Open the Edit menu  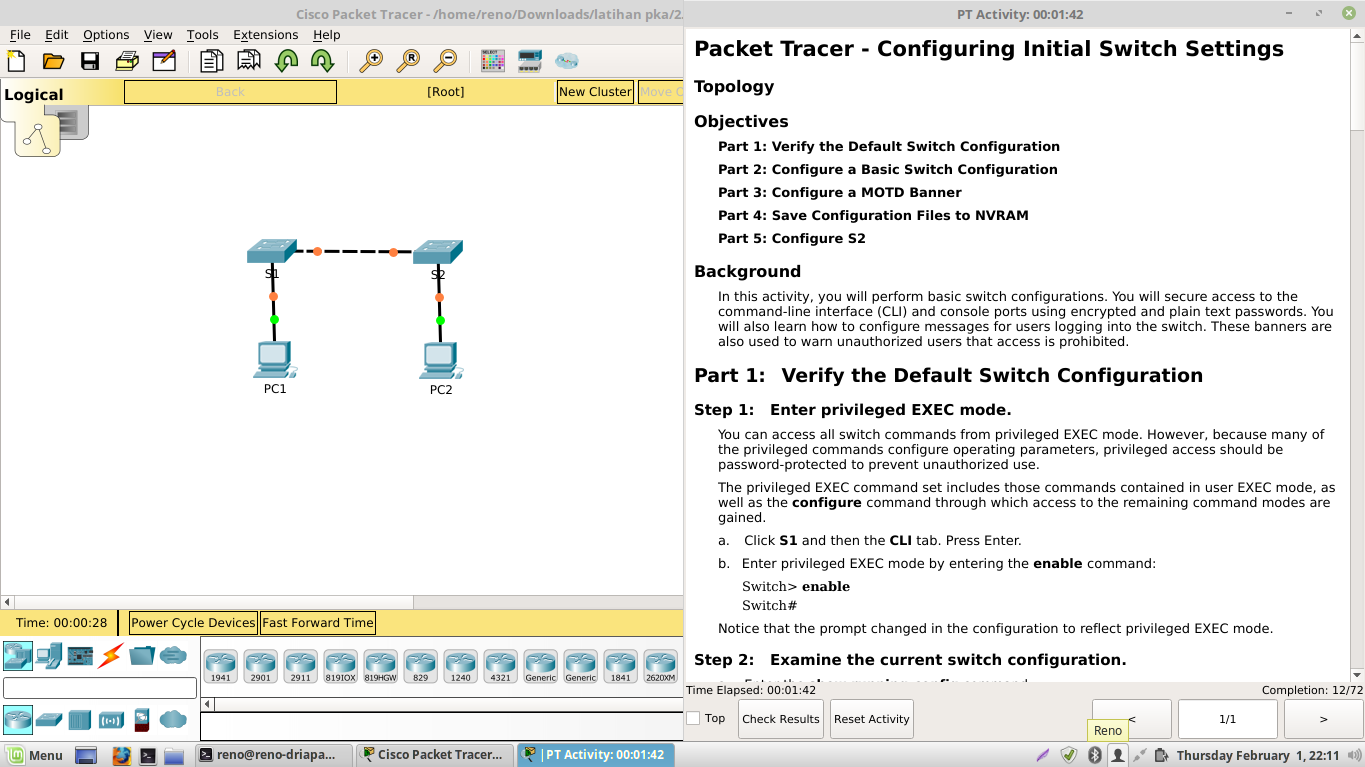[x=56, y=35]
